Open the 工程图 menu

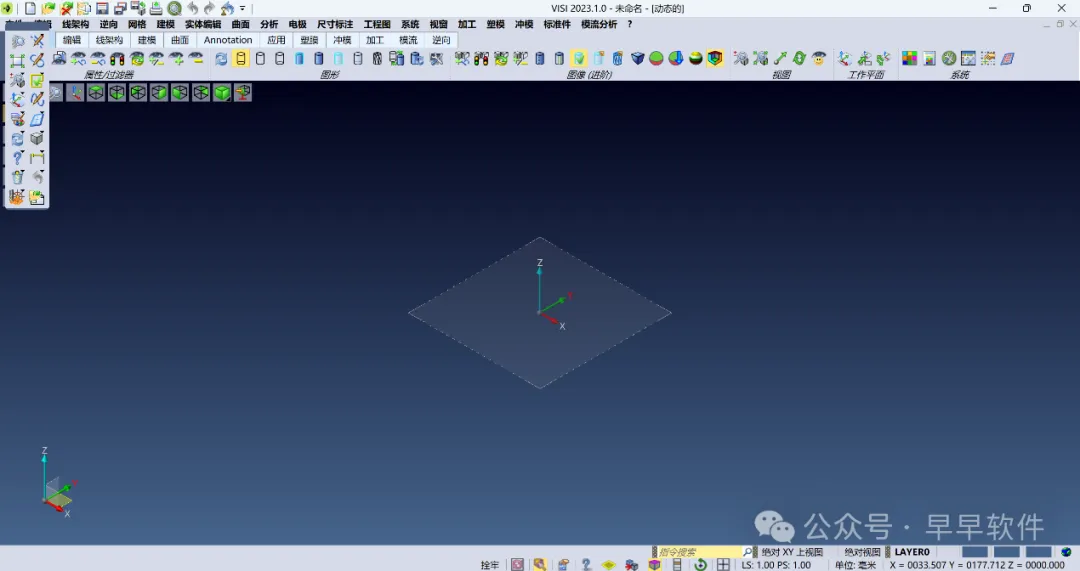point(377,24)
